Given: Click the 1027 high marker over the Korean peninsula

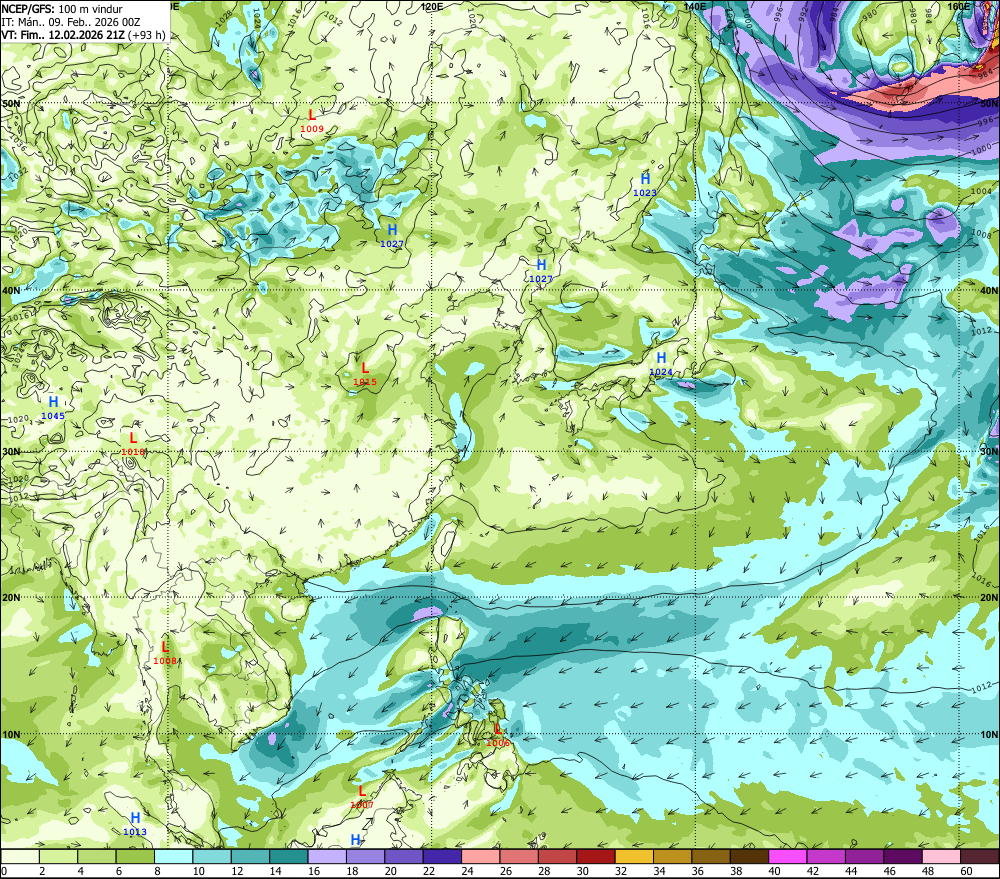Looking at the screenshot, I should point(541,265).
